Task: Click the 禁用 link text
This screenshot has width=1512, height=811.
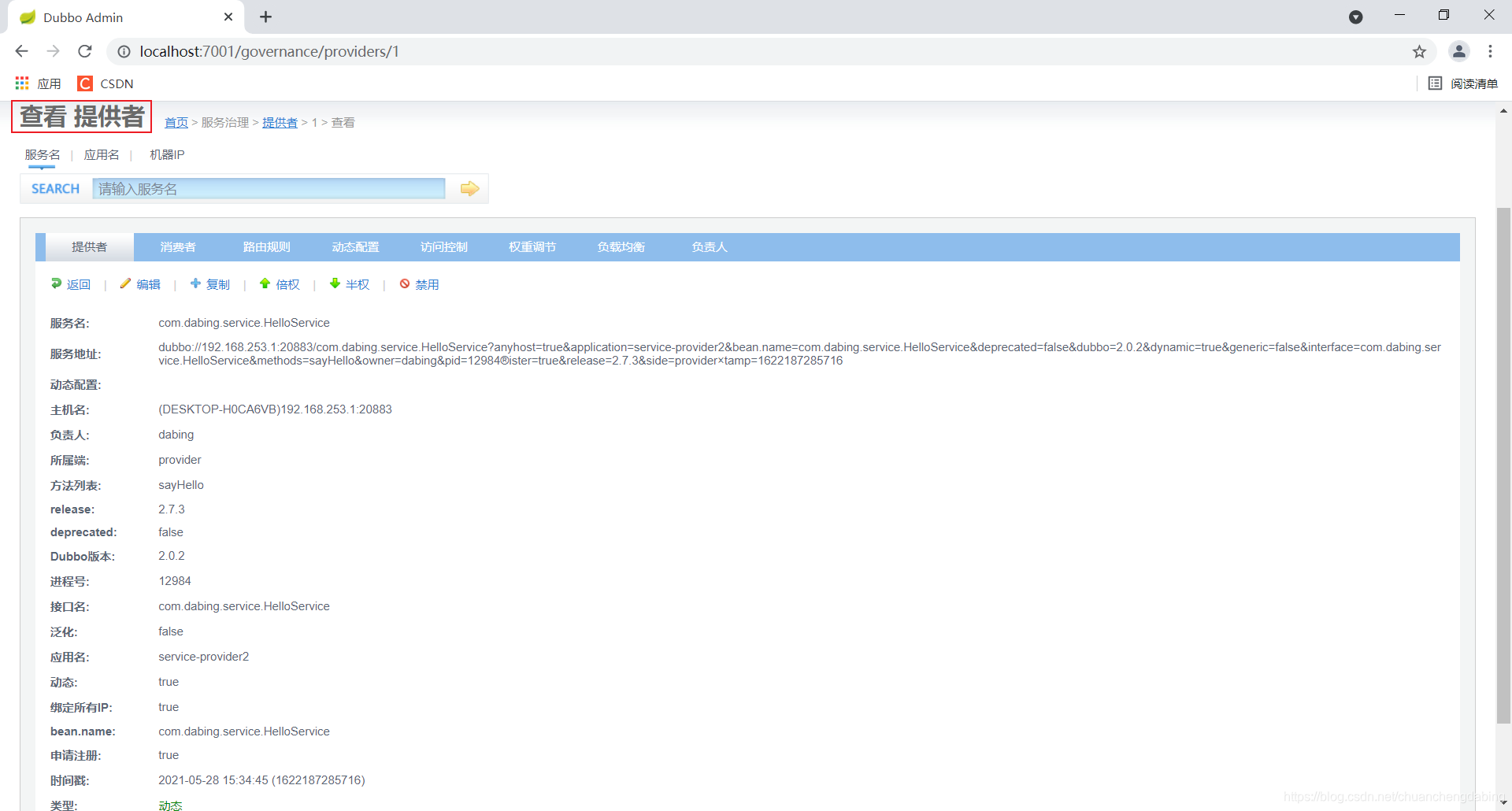Action: pyautogui.click(x=427, y=284)
